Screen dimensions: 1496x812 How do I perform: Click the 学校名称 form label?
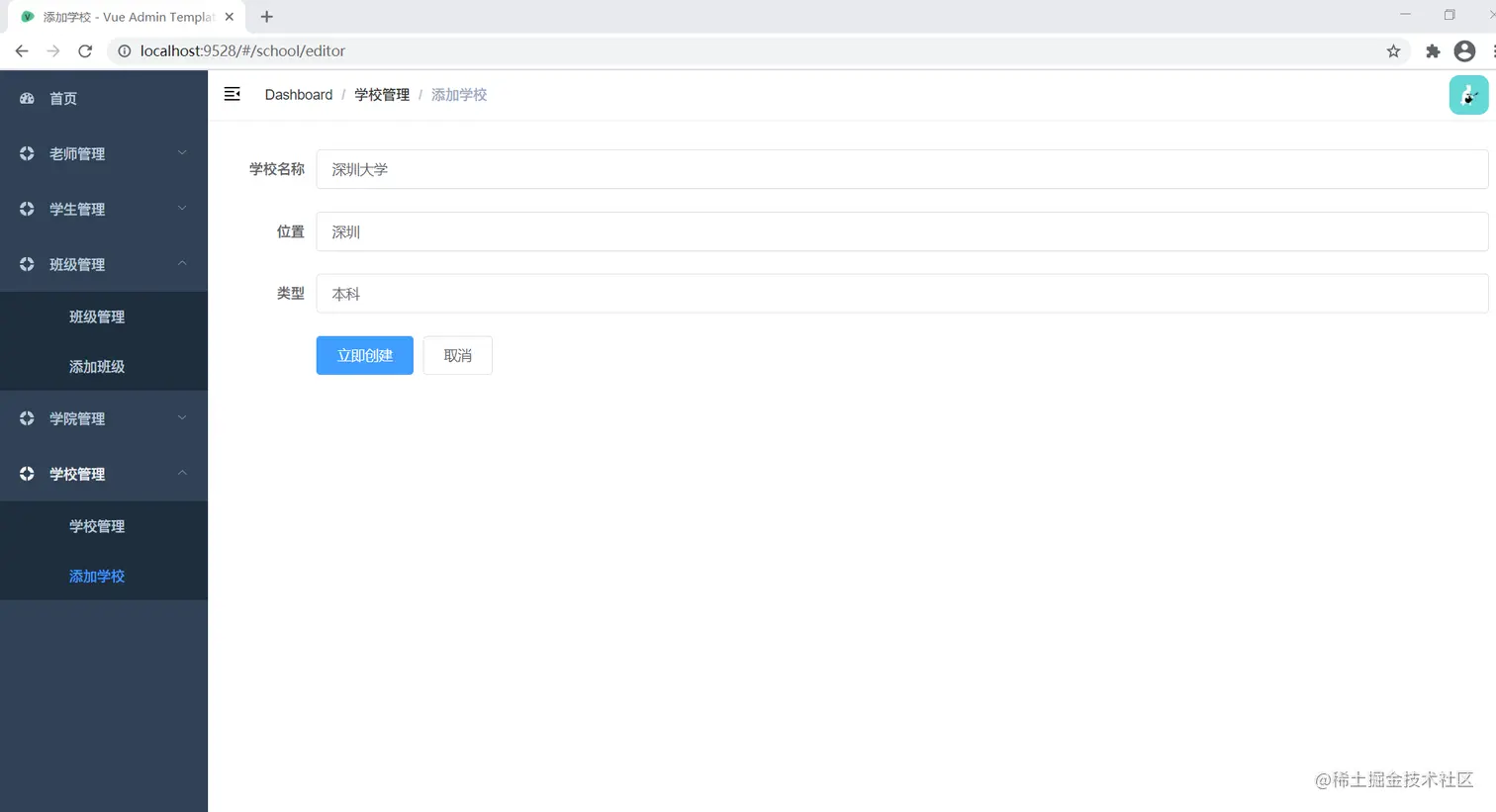pos(277,169)
